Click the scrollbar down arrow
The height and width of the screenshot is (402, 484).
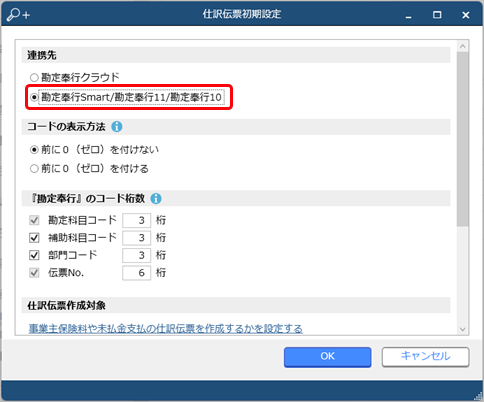point(462,329)
